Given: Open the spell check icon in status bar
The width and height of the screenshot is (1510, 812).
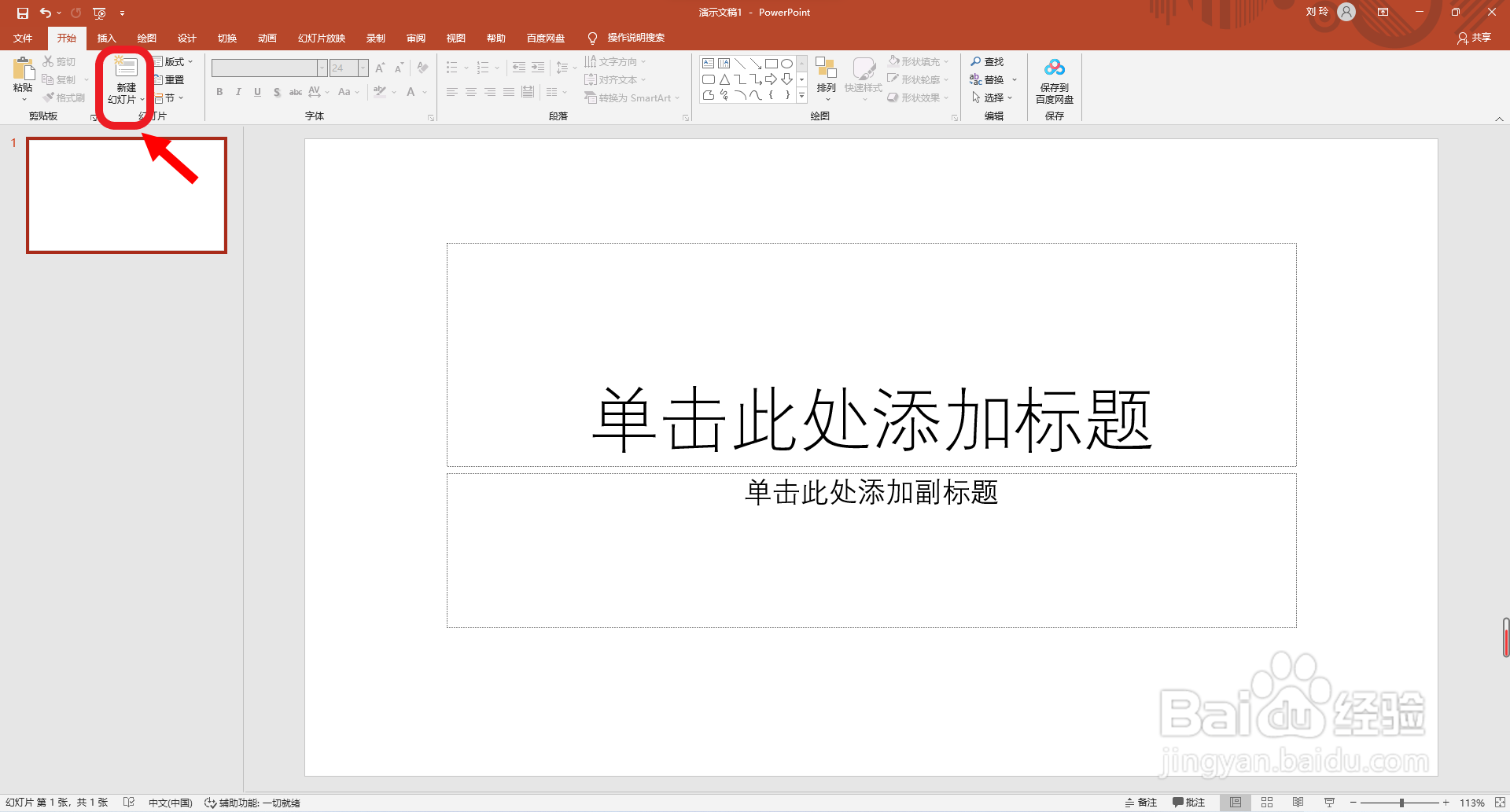Looking at the screenshot, I should [x=128, y=803].
